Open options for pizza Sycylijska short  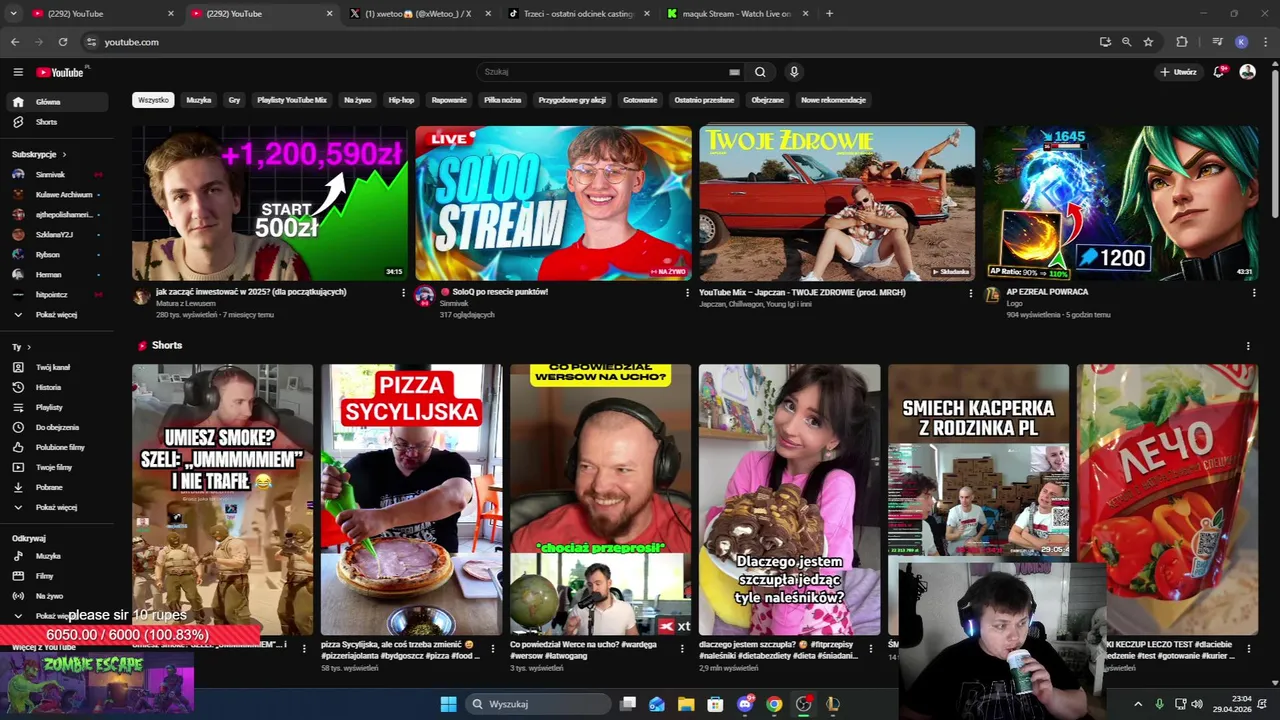pos(492,649)
